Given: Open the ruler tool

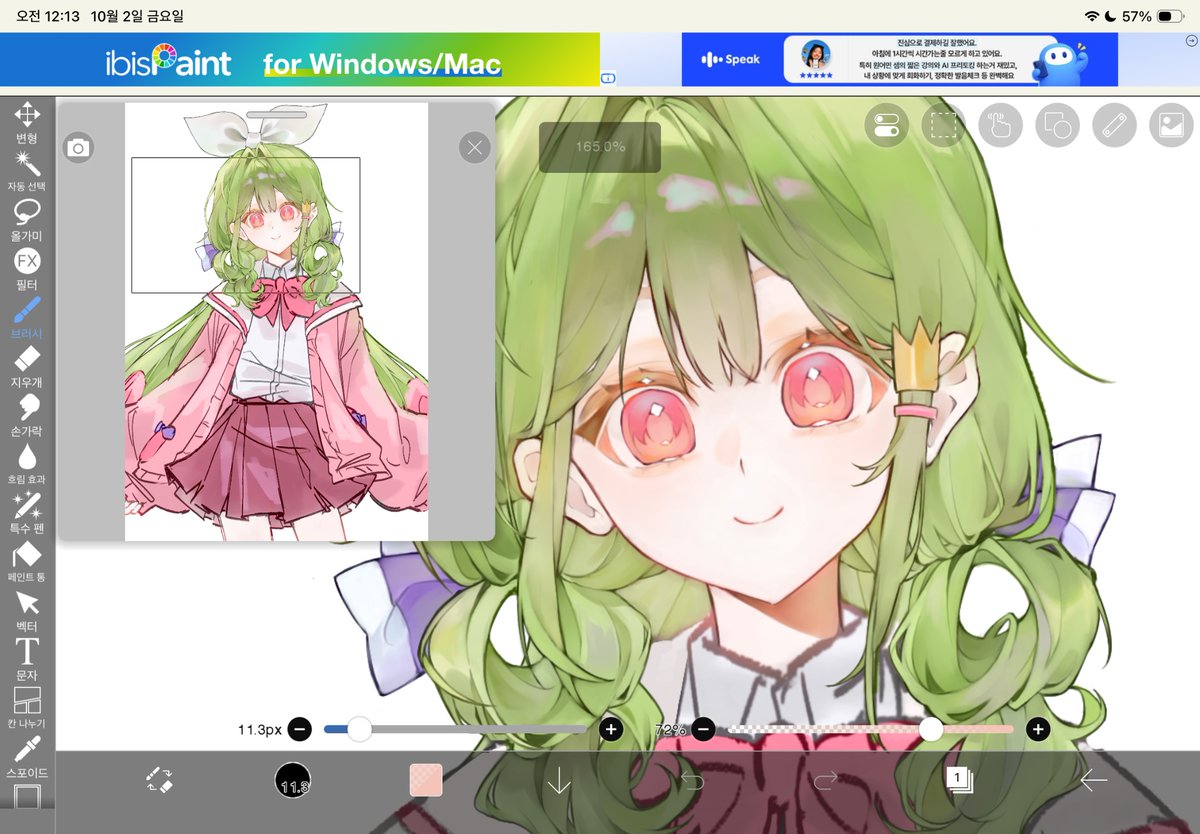Looking at the screenshot, I should click(x=1115, y=125).
